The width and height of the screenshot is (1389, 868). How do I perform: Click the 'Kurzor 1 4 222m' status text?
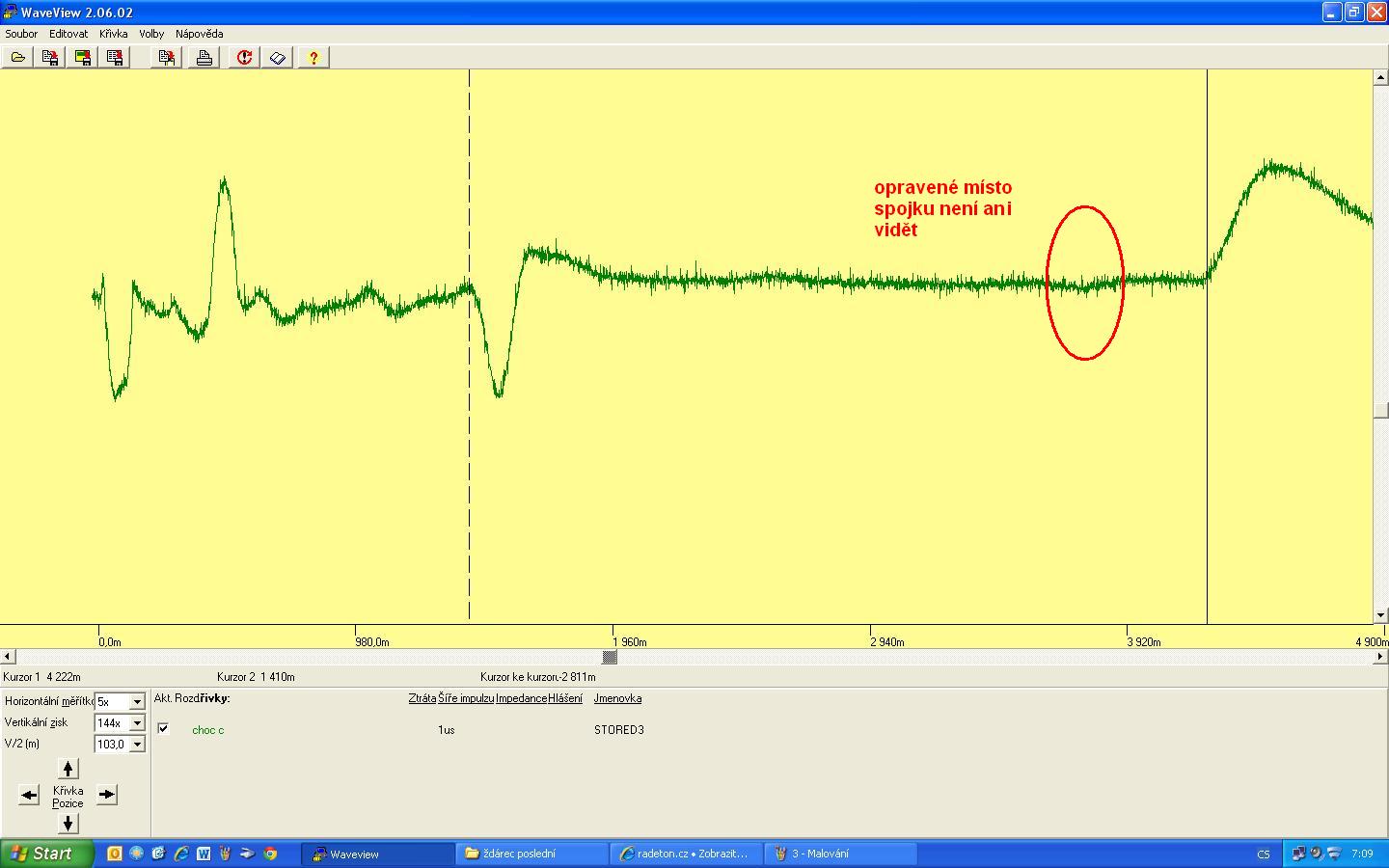click(42, 677)
